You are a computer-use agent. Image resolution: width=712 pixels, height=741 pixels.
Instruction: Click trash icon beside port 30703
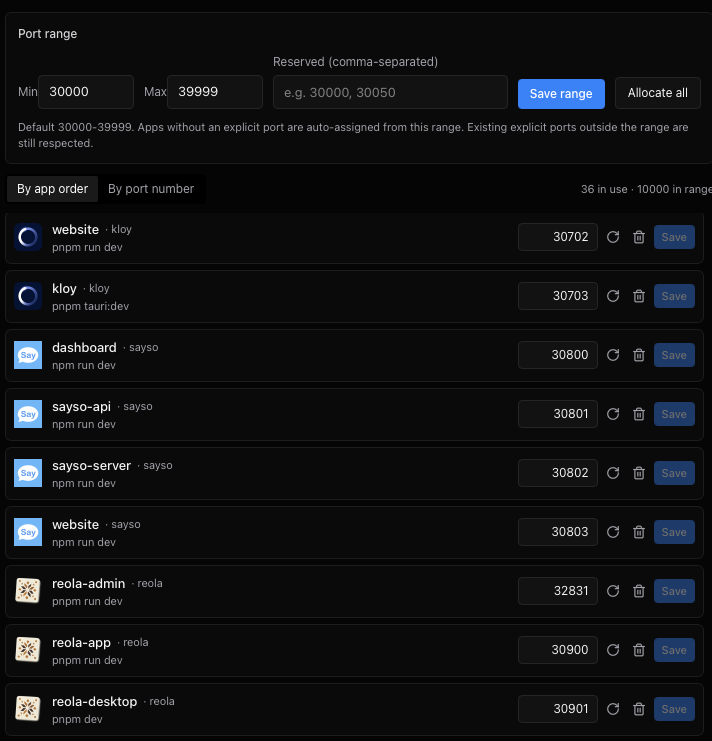639,296
